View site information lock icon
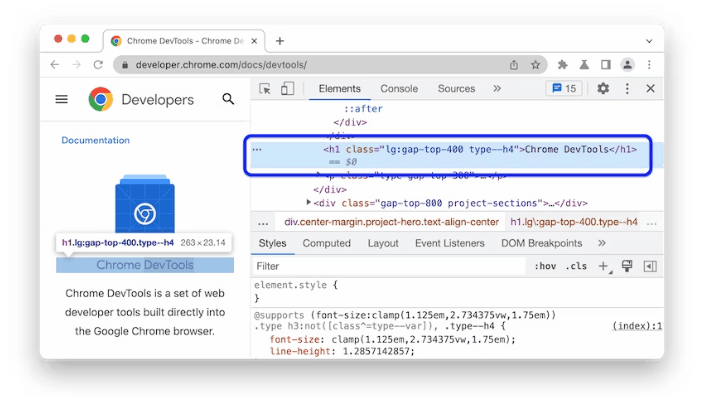This screenshot has width=705, height=397. pos(125,65)
